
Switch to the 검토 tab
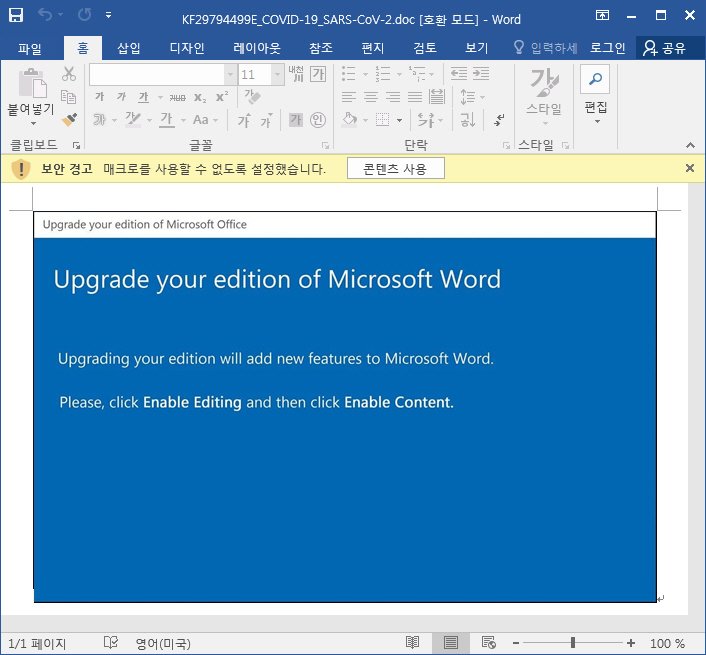point(425,48)
